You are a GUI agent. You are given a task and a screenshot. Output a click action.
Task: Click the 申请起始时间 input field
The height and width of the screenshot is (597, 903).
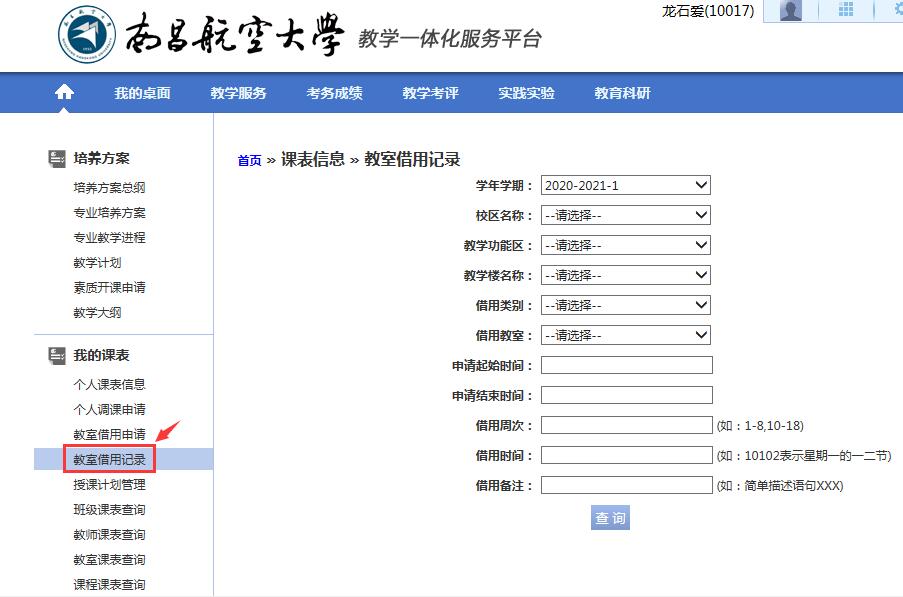tap(626, 365)
